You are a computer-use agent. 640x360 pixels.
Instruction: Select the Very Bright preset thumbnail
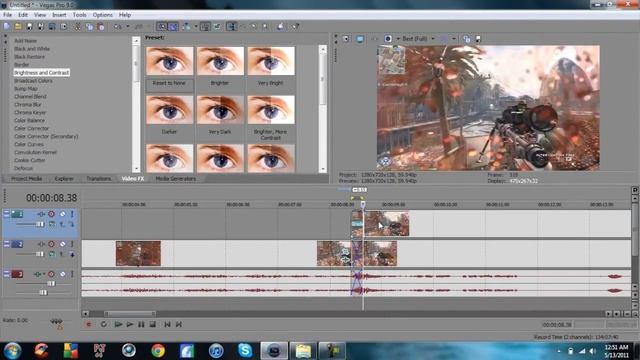271,61
